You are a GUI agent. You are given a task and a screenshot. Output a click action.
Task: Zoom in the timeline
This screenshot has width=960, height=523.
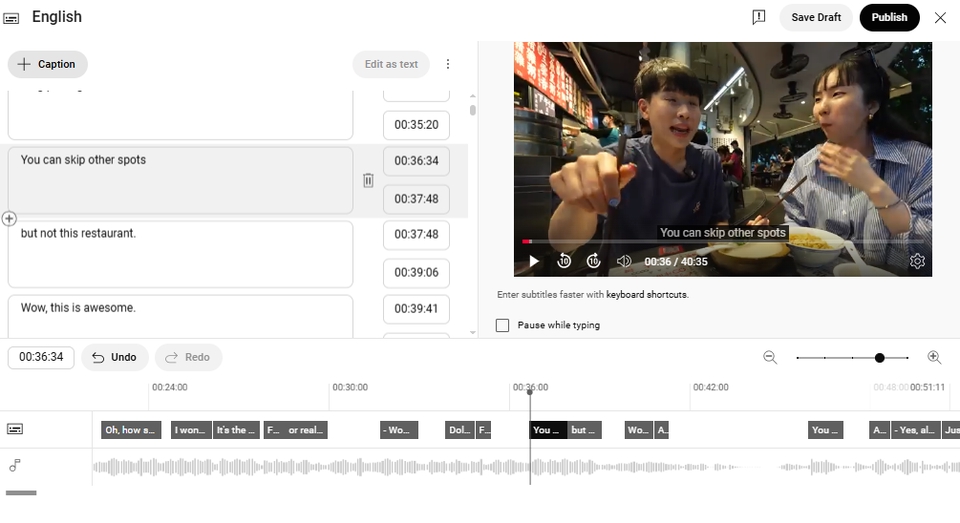[x=934, y=357]
